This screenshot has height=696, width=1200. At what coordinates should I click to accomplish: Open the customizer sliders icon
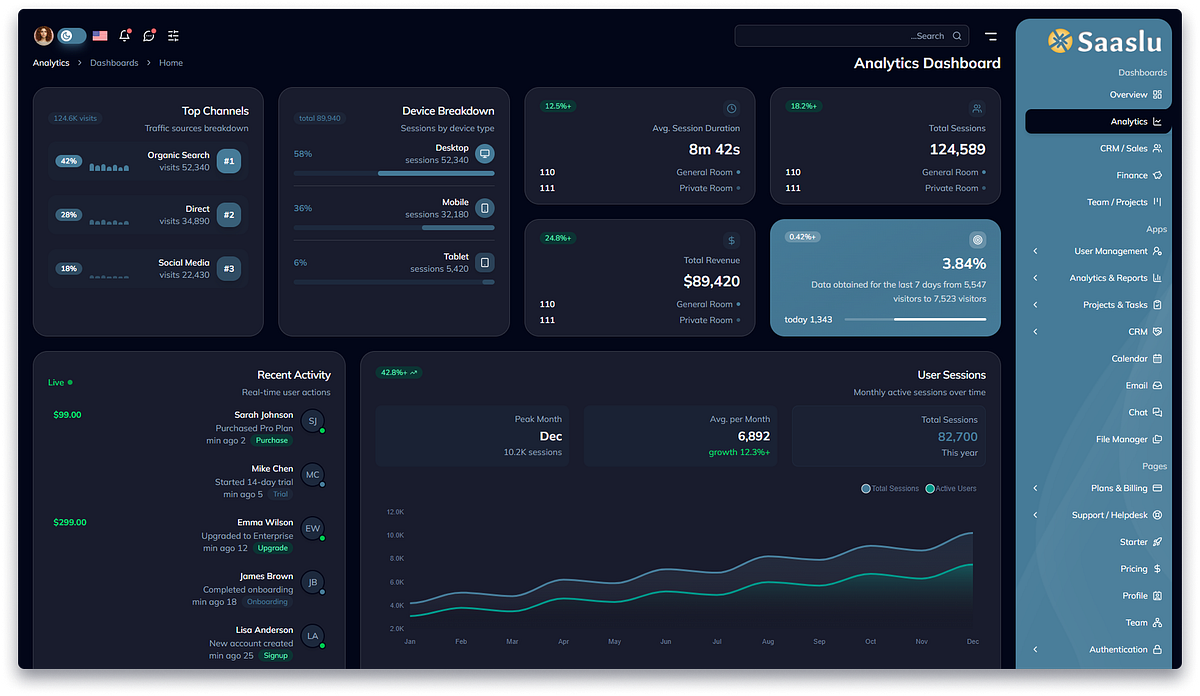173,36
